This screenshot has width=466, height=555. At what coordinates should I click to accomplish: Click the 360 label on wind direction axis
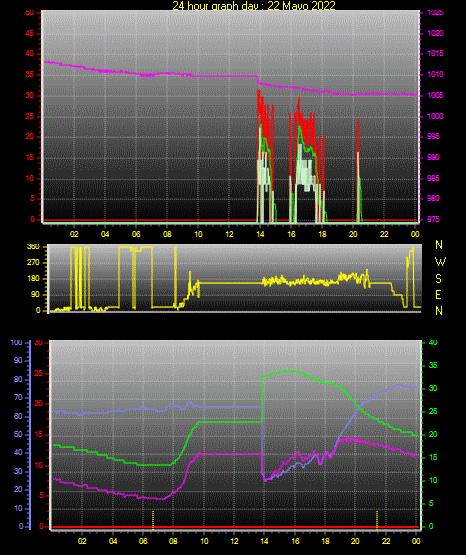click(33, 247)
